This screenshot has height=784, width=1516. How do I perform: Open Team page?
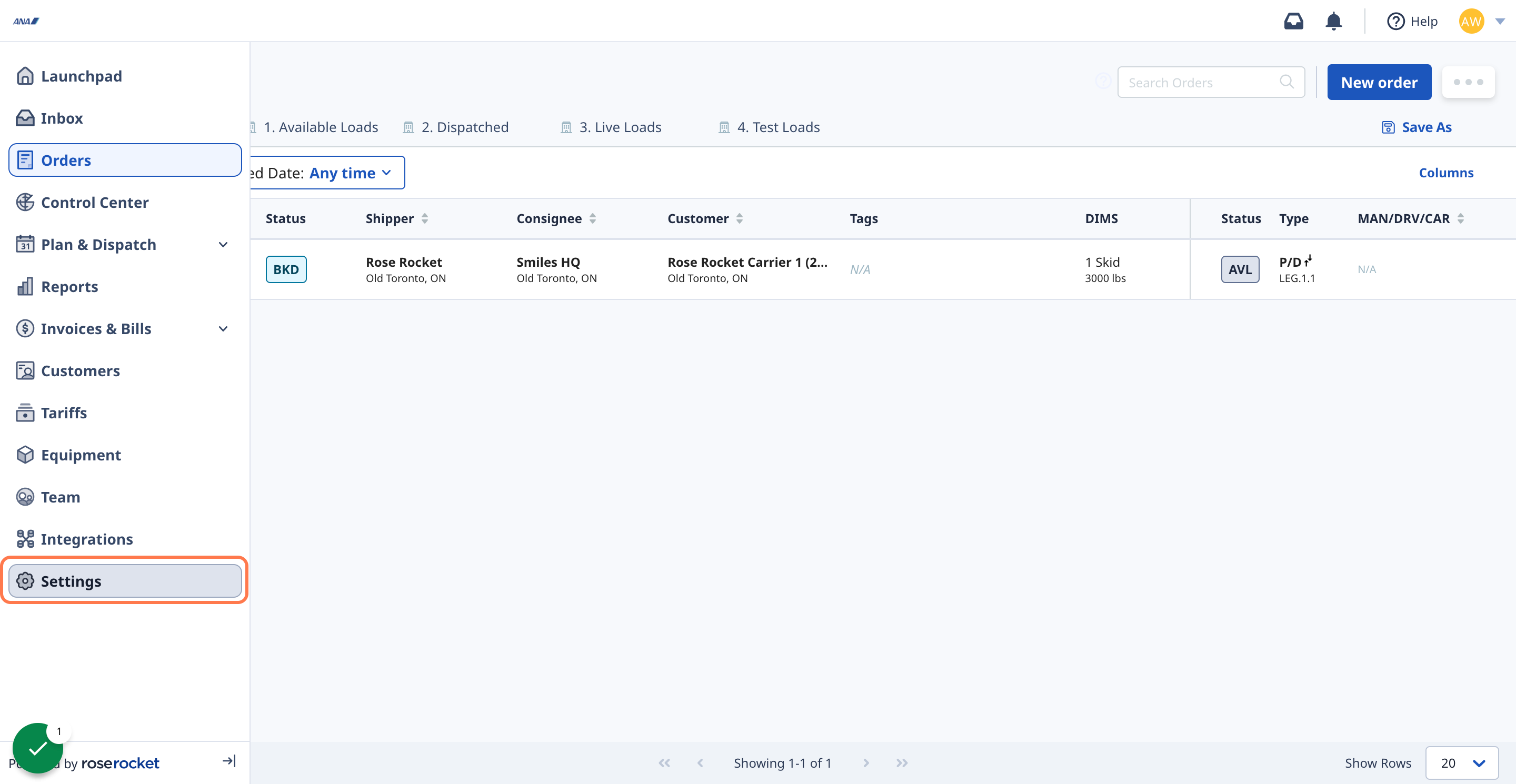(x=125, y=497)
